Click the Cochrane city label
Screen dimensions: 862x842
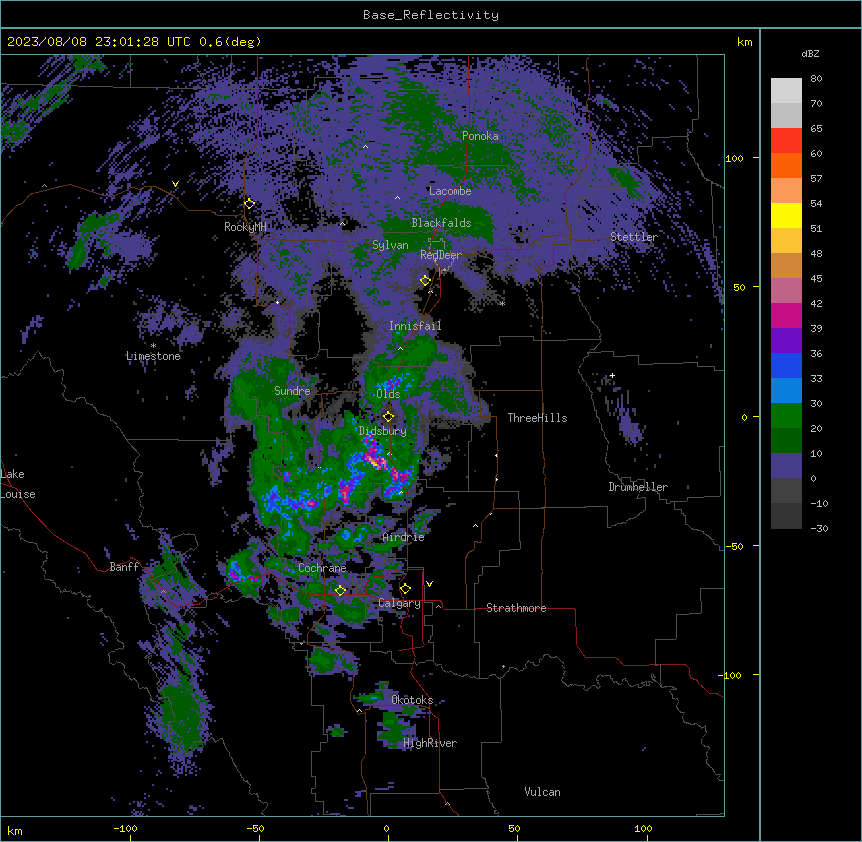point(322,568)
